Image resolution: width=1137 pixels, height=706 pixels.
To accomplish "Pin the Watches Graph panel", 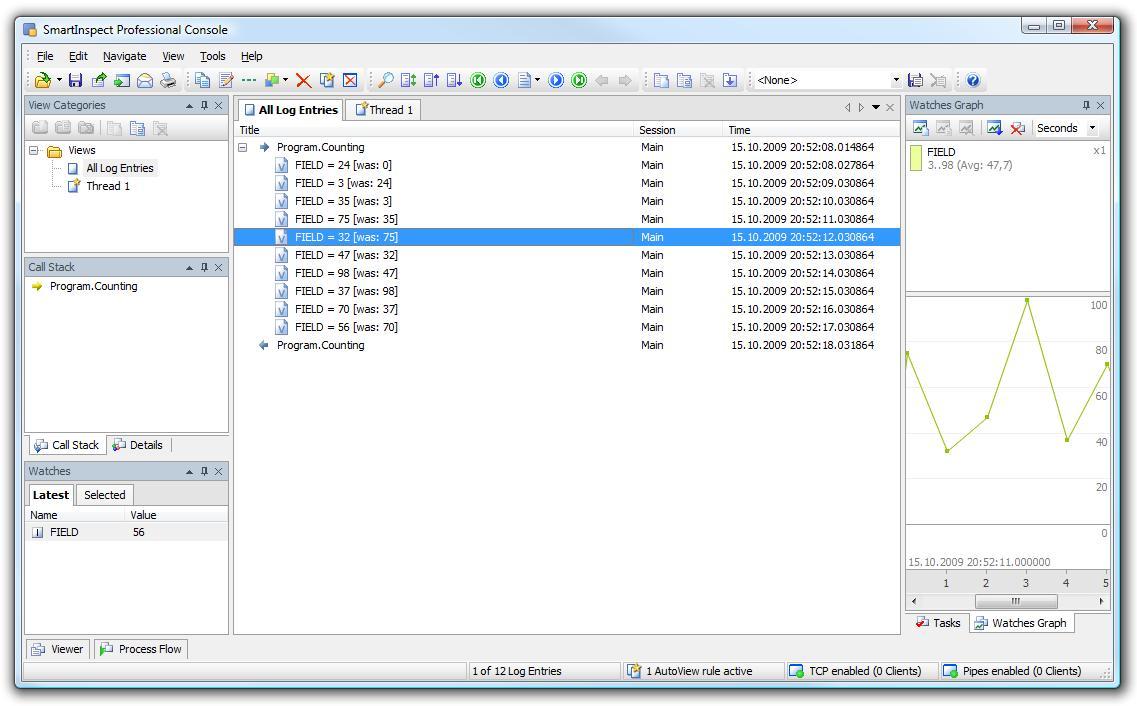I will 1086,105.
